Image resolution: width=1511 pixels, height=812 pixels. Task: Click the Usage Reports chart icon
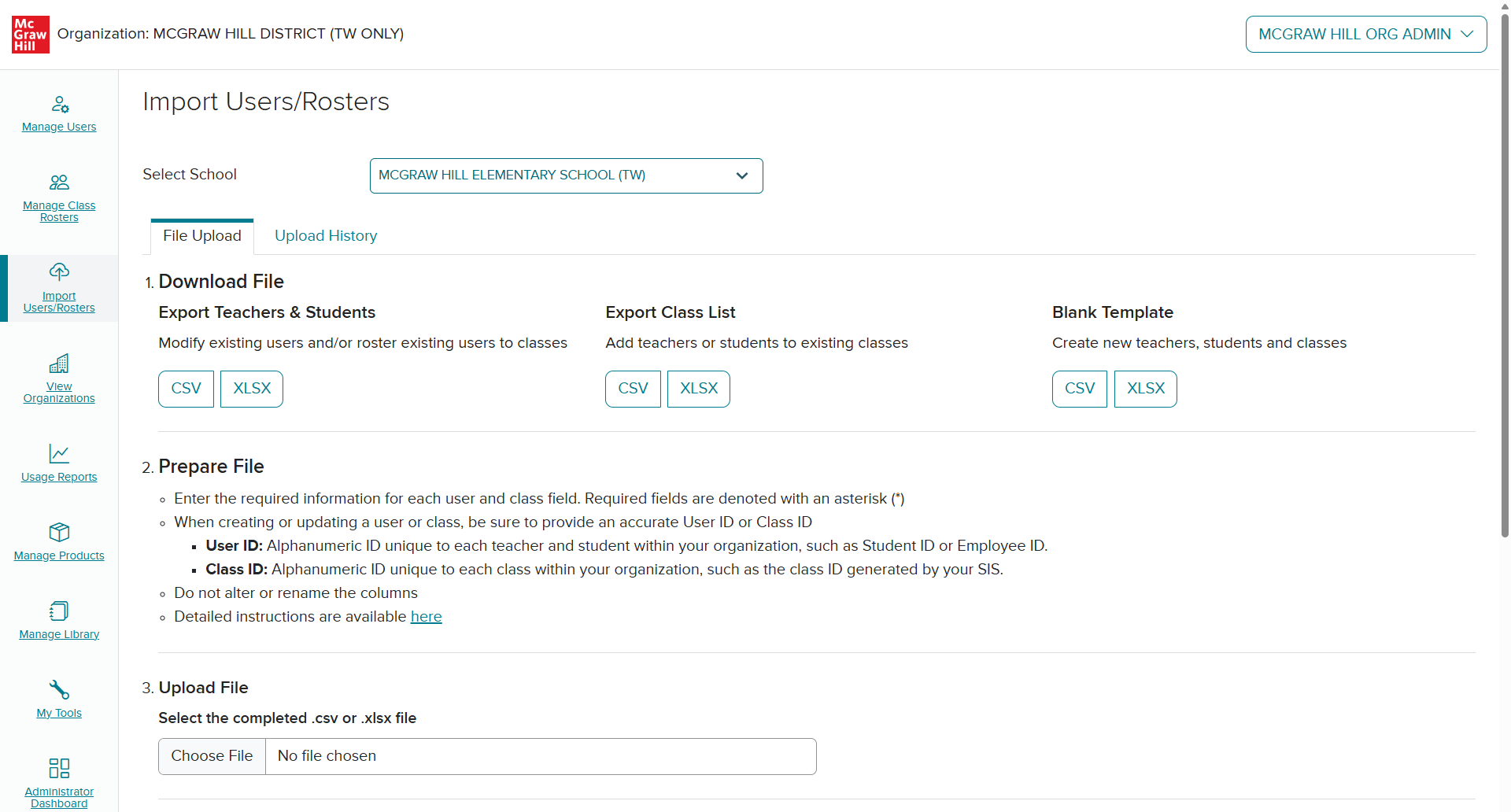(x=59, y=453)
